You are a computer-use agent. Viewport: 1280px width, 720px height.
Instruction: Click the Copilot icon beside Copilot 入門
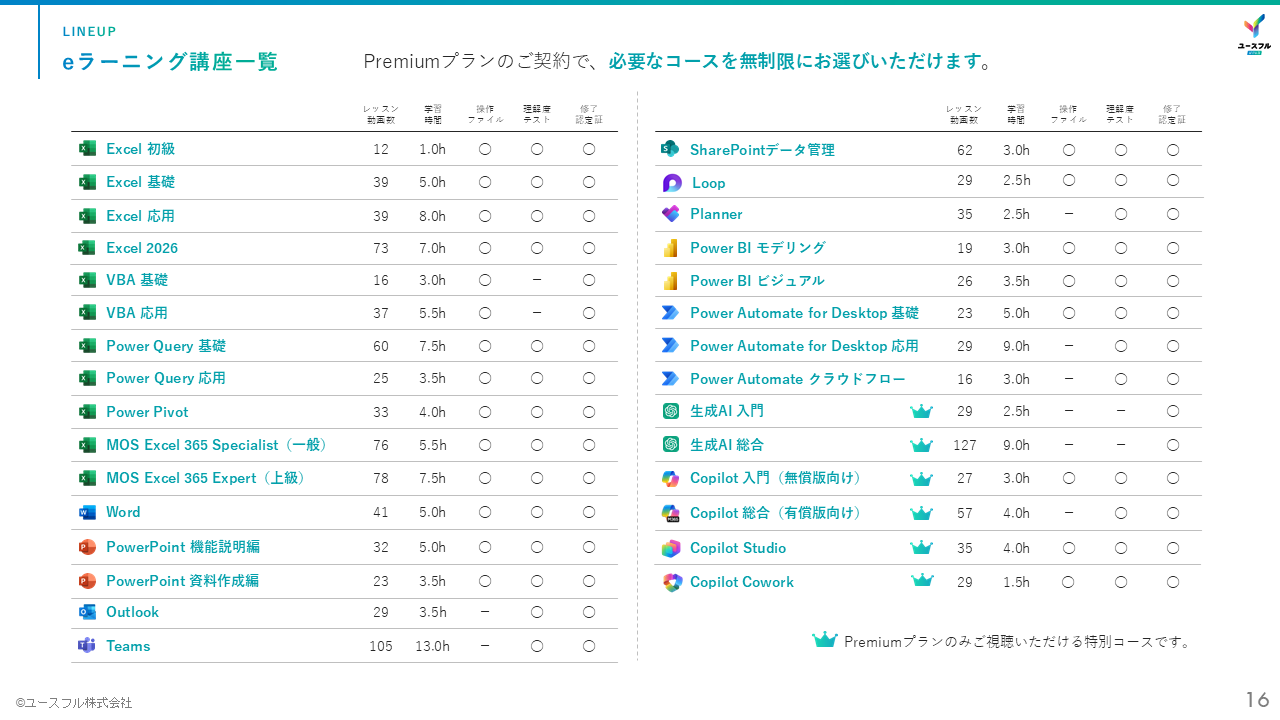click(670, 479)
